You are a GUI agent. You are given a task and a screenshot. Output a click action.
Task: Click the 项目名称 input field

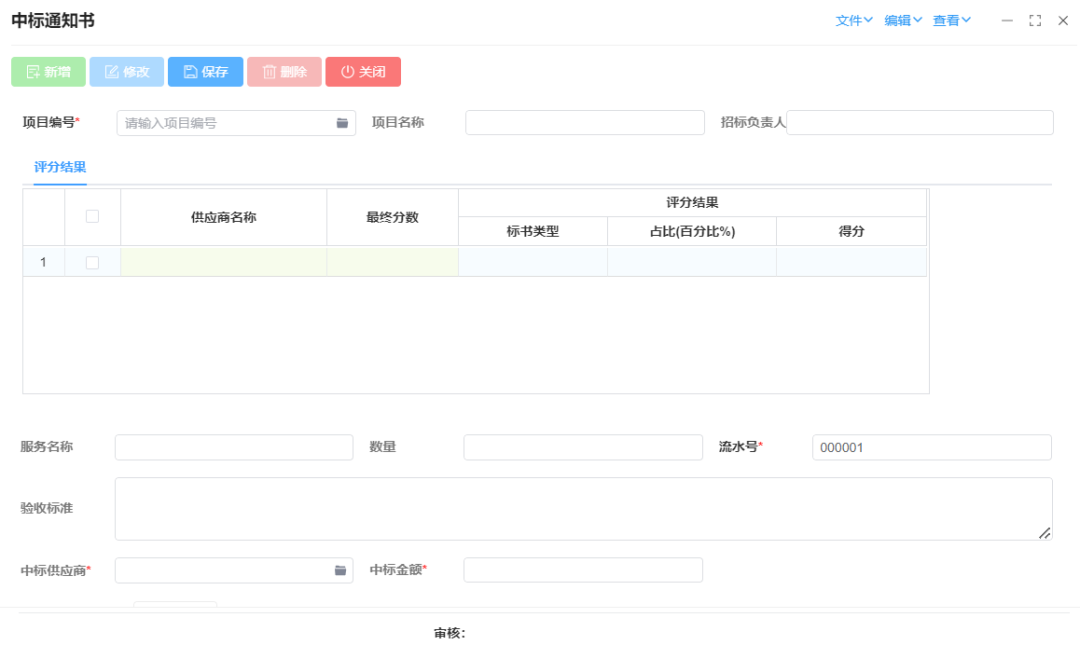pyautogui.click(x=585, y=123)
